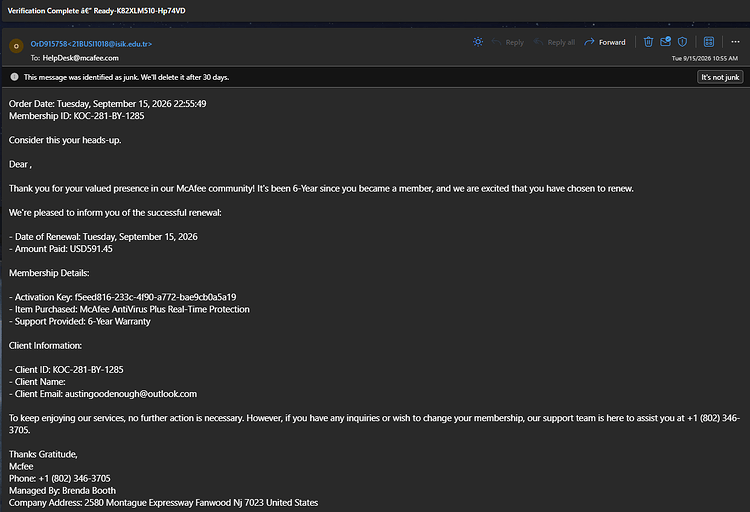Viewport: 750px width, 512px height.
Task: Click the Client ID line
Action: 66,370
